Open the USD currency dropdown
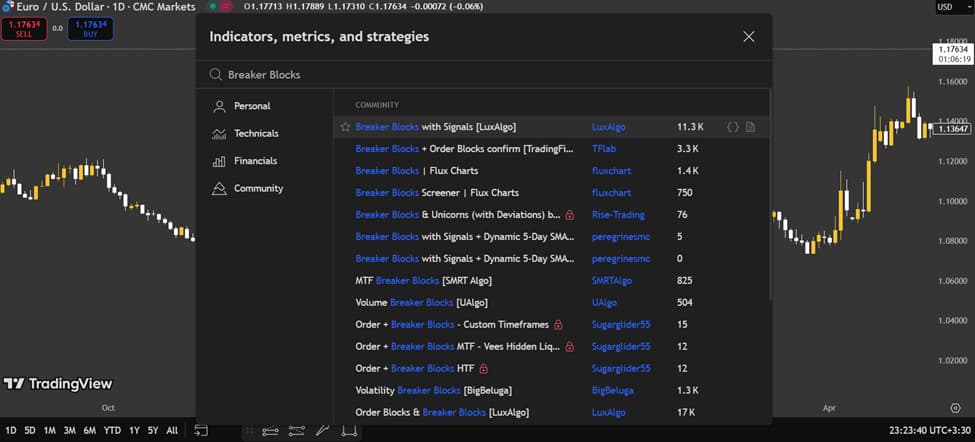975x442 pixels. pyautogui.click(x=945, y=7)
